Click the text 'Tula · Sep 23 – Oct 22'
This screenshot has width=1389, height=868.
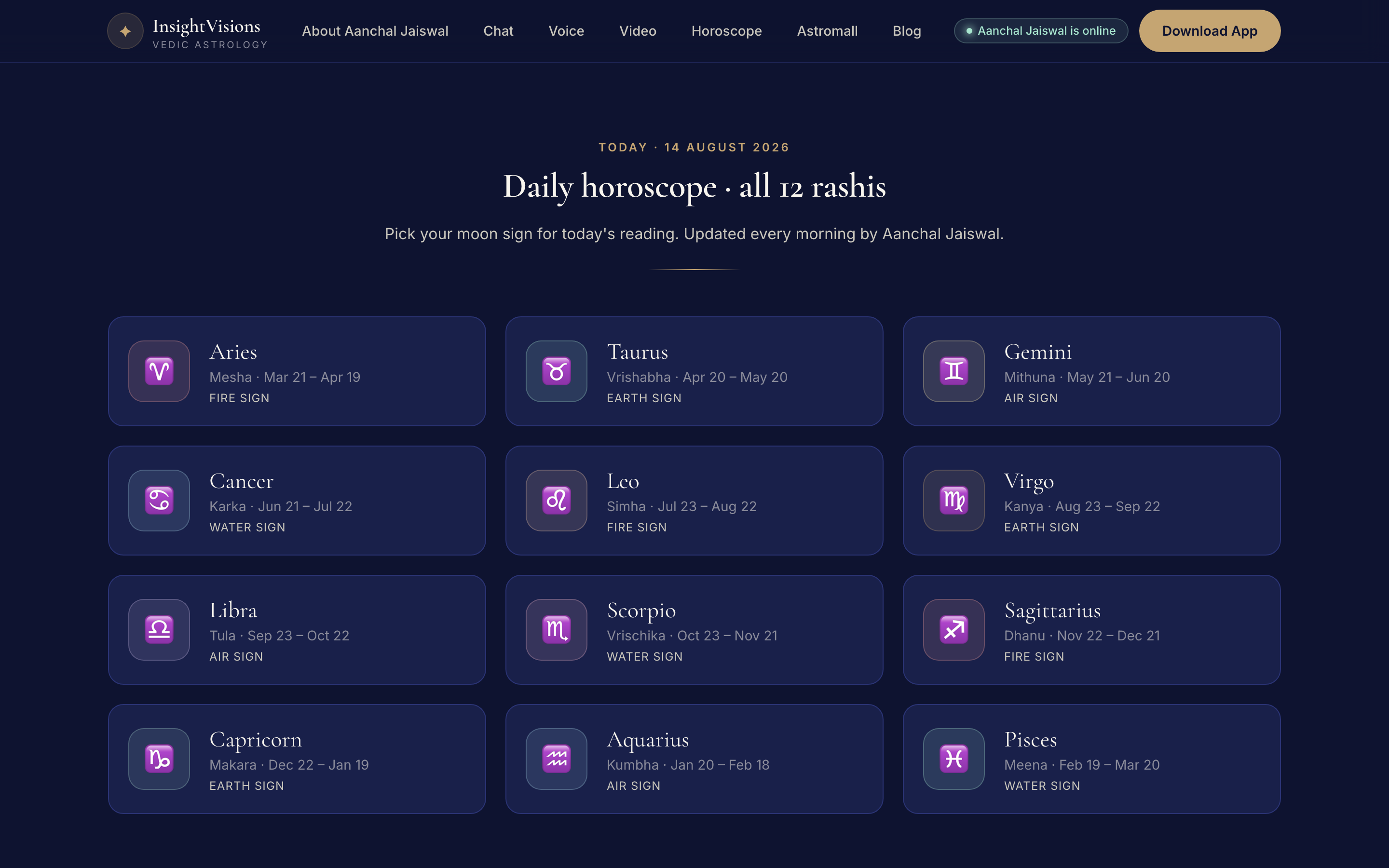[x=279, y=636]
